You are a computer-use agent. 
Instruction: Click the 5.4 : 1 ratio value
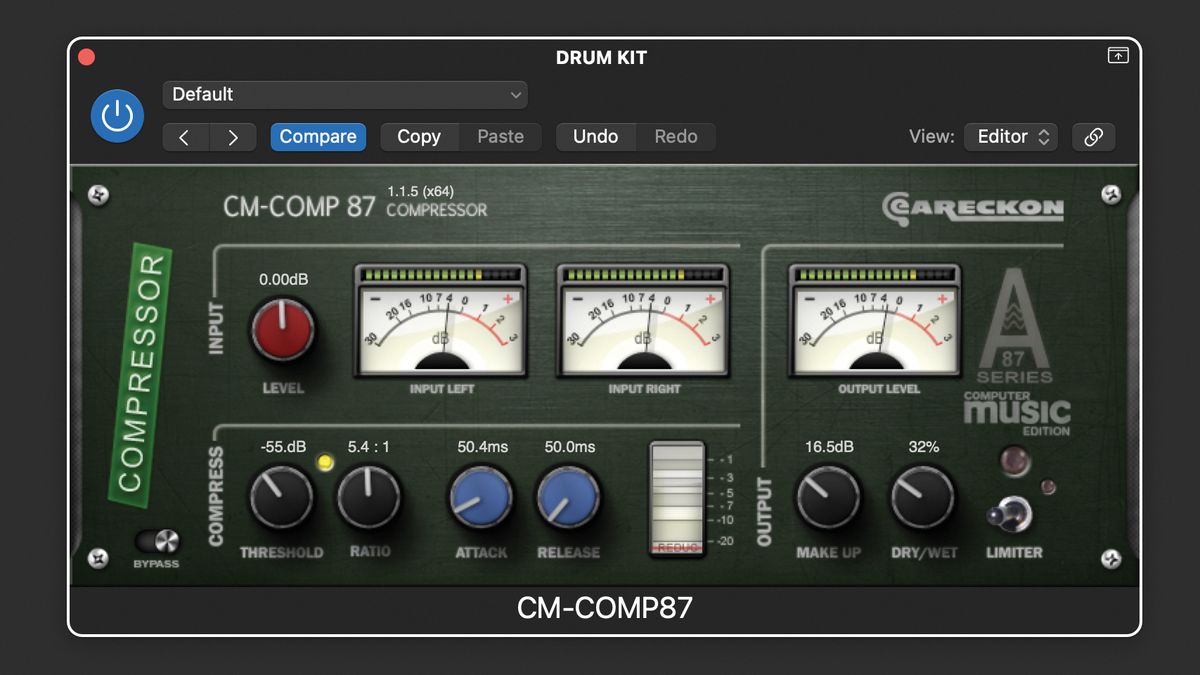click(x=369, y=447)
